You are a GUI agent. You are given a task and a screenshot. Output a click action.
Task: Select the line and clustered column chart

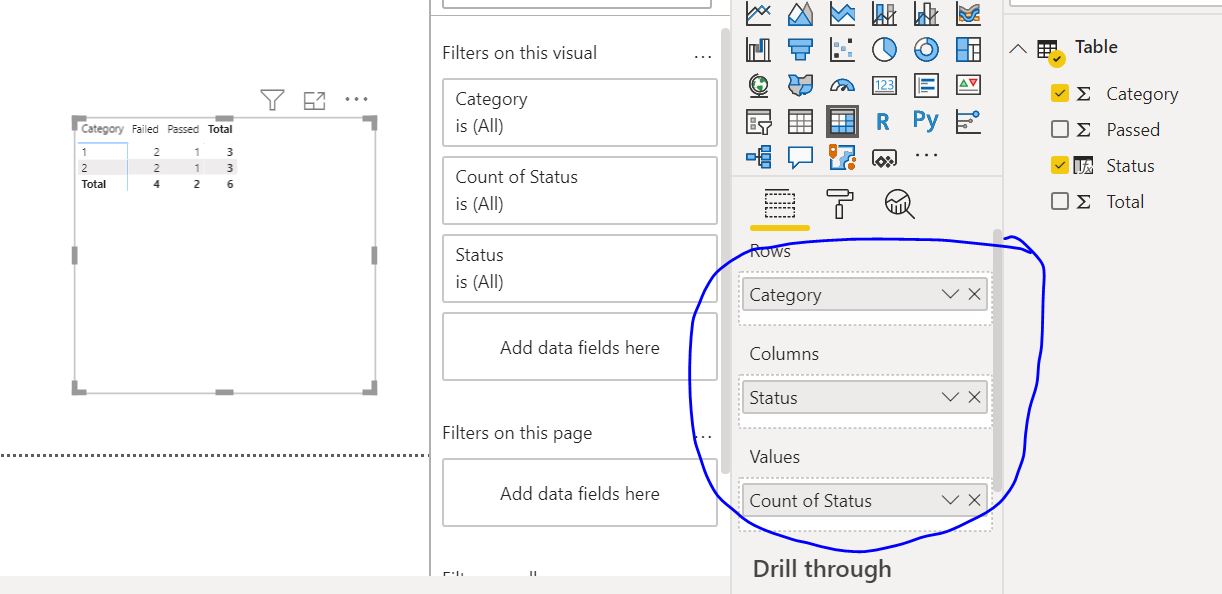[926, 13]
